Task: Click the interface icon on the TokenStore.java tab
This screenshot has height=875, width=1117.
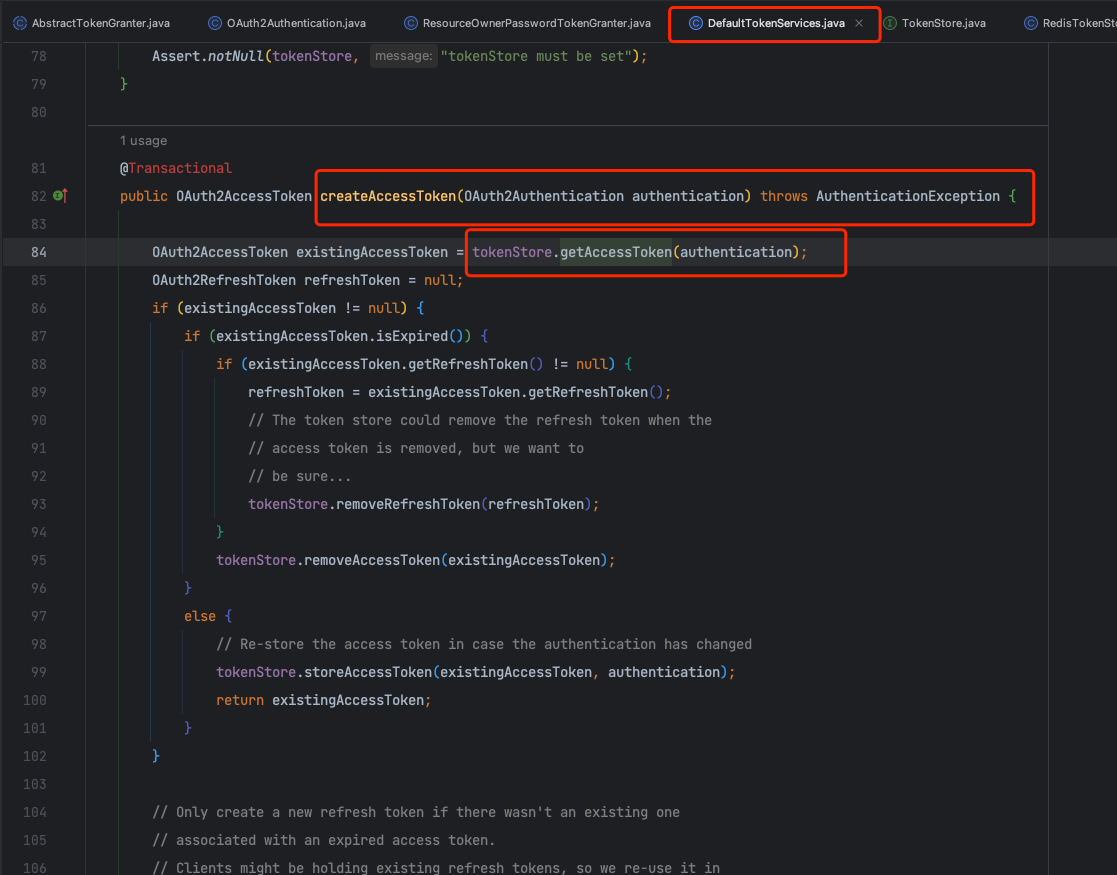Action: pyautogui.click(x=890, y=23)
